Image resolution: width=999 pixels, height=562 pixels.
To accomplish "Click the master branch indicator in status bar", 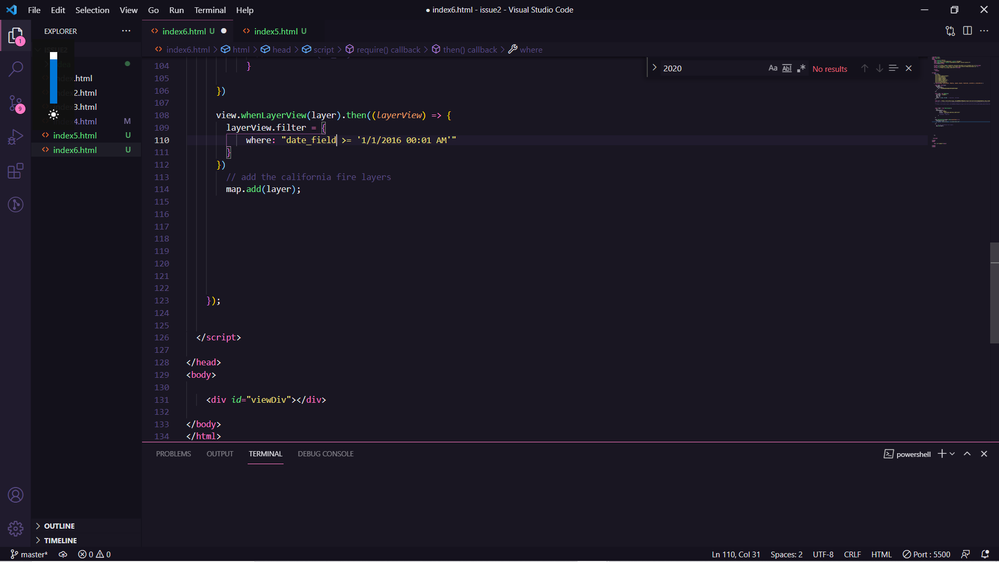I will coord(29,554).
